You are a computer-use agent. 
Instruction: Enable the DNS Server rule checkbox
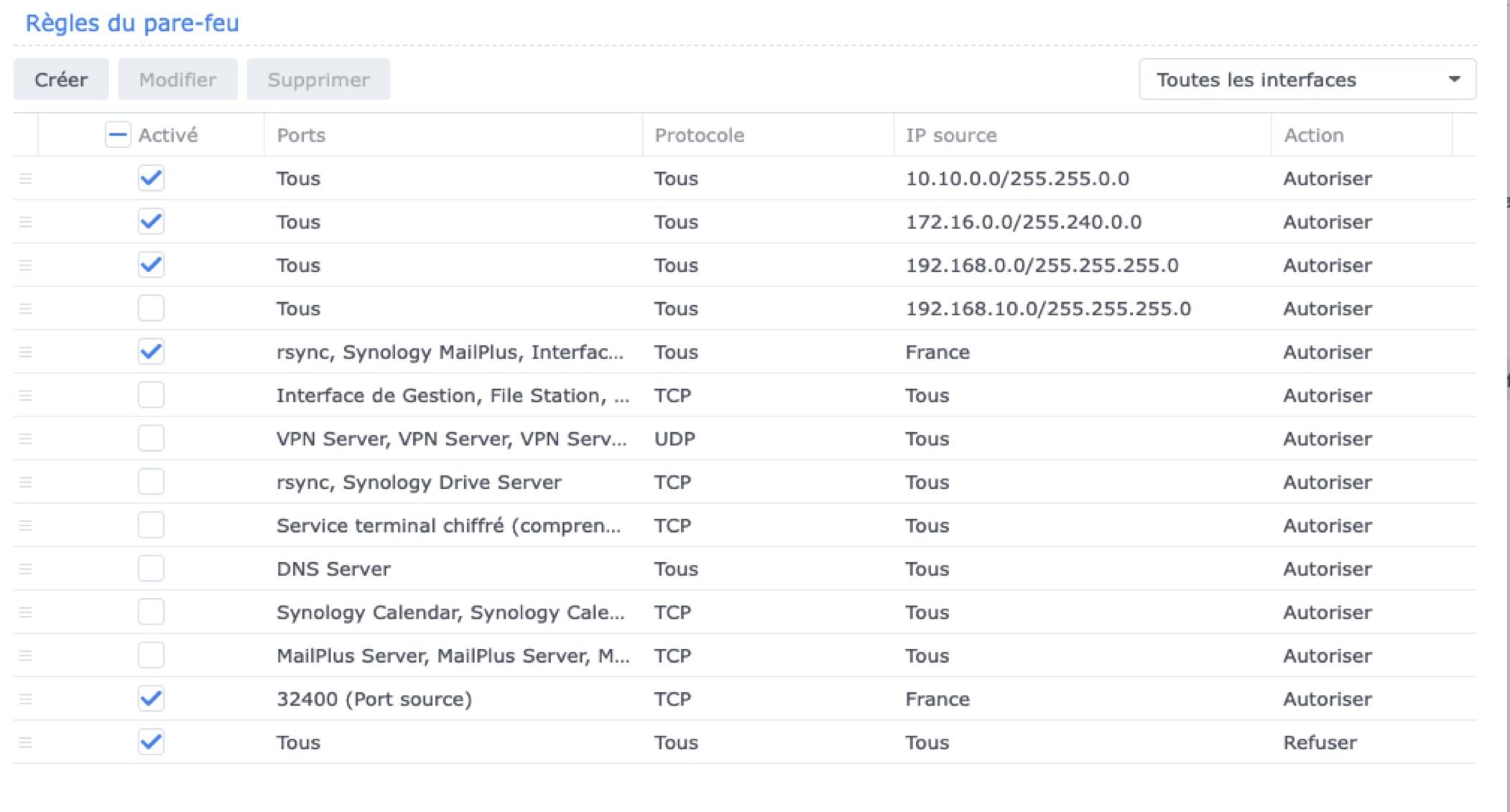[151, 569]
